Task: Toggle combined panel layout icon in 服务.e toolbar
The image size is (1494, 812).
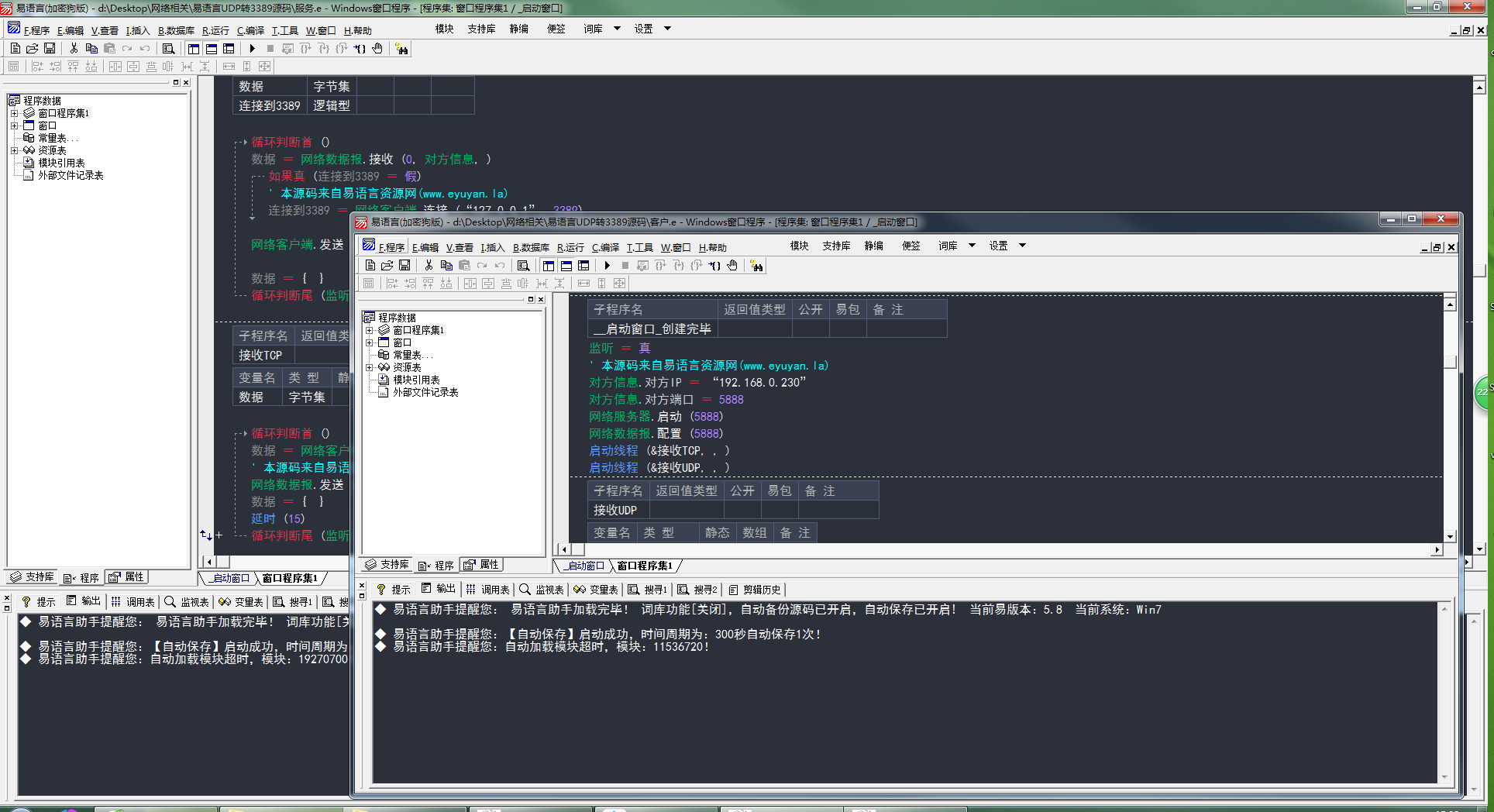Action: click(229, 48)
